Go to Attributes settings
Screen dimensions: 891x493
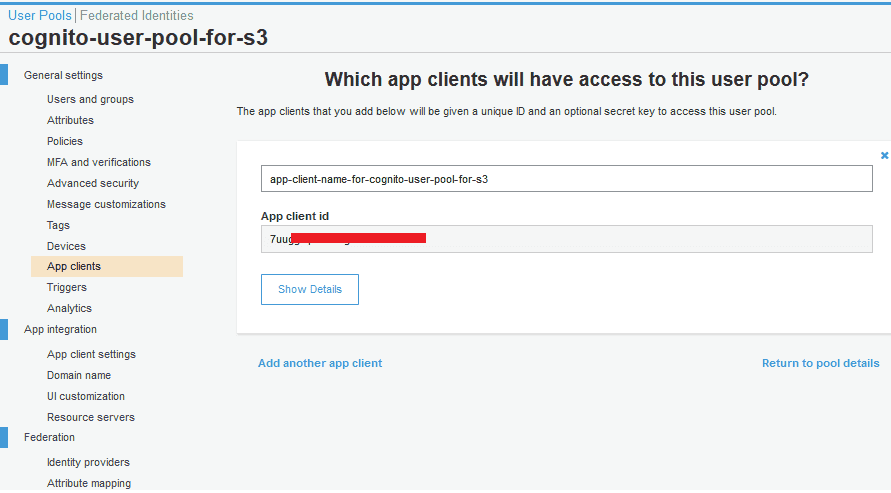[x=70, y=120]
